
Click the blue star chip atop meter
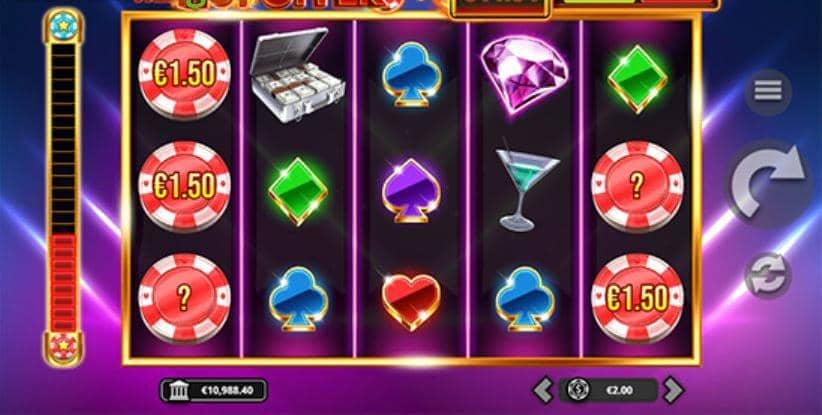[64, 25]
